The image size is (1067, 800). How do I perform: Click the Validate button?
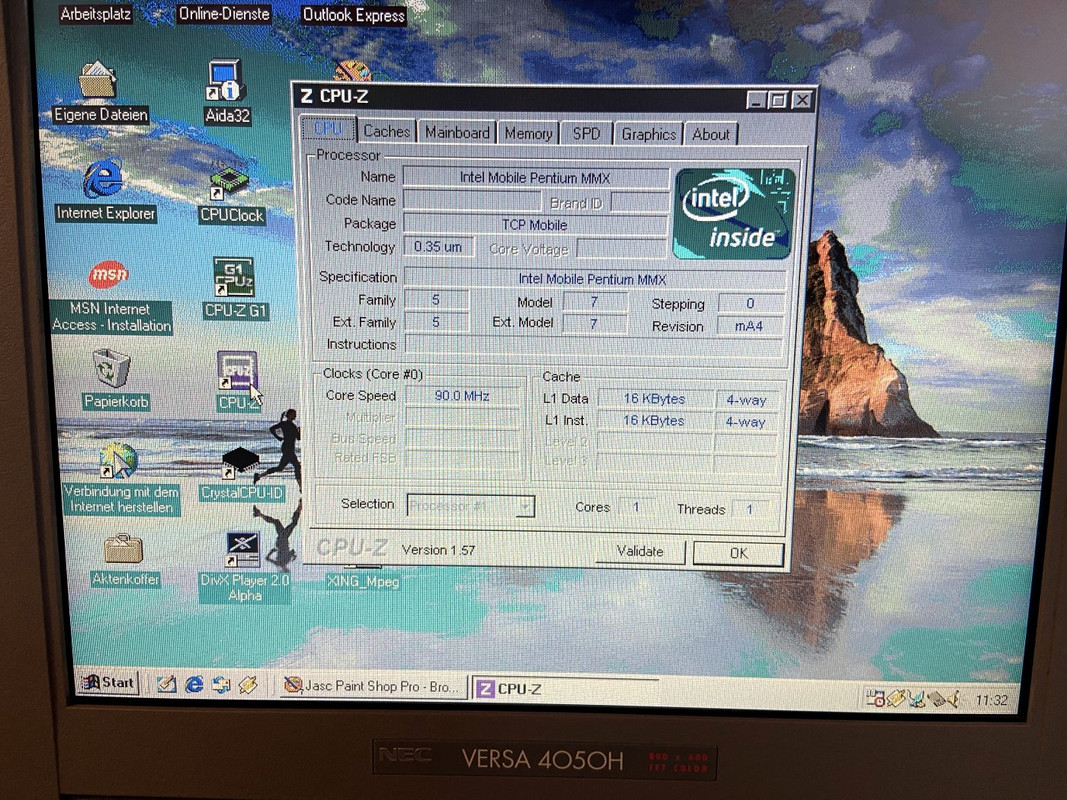coord(640,551)
